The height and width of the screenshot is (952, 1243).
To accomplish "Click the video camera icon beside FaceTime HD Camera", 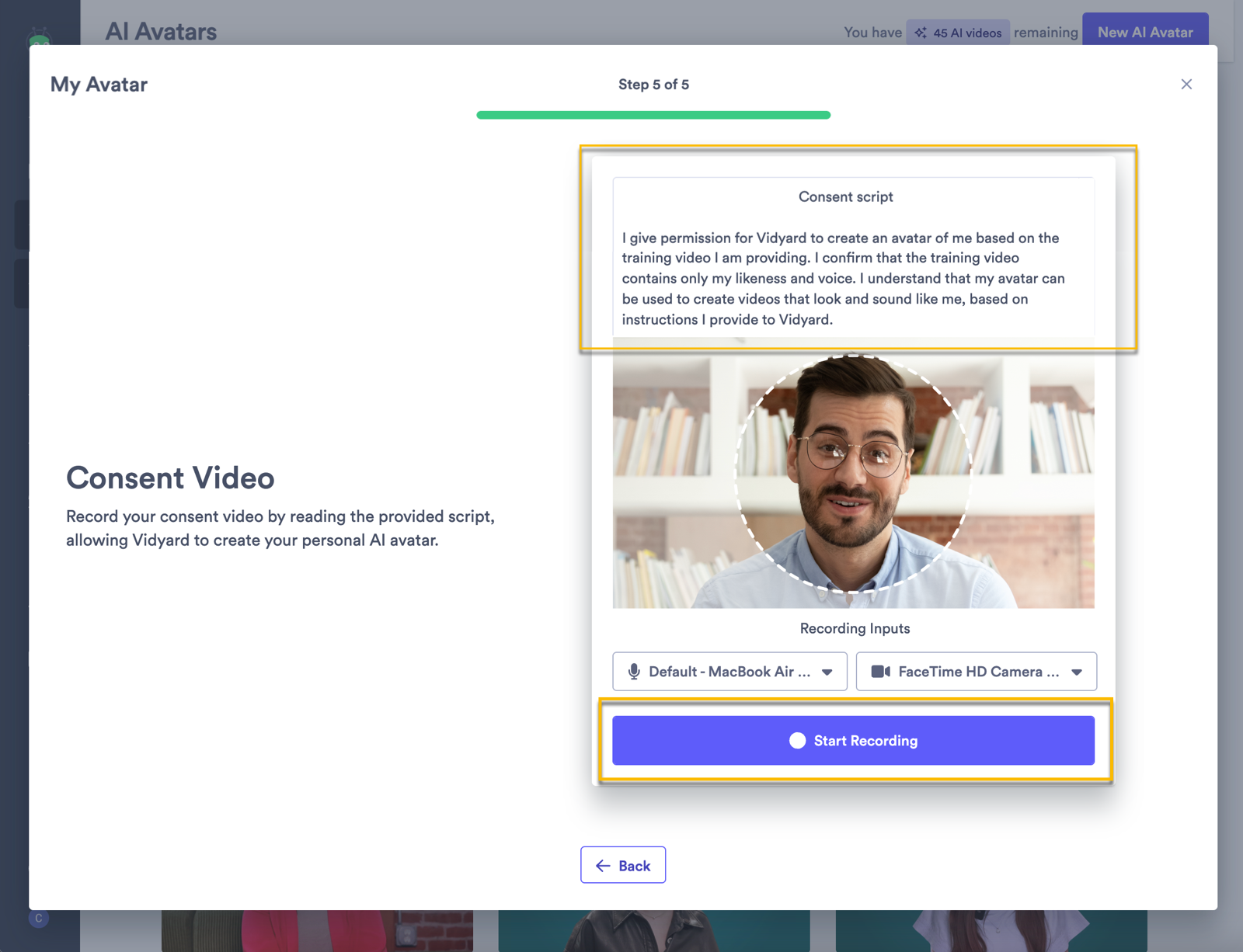I will pos(880,671).
